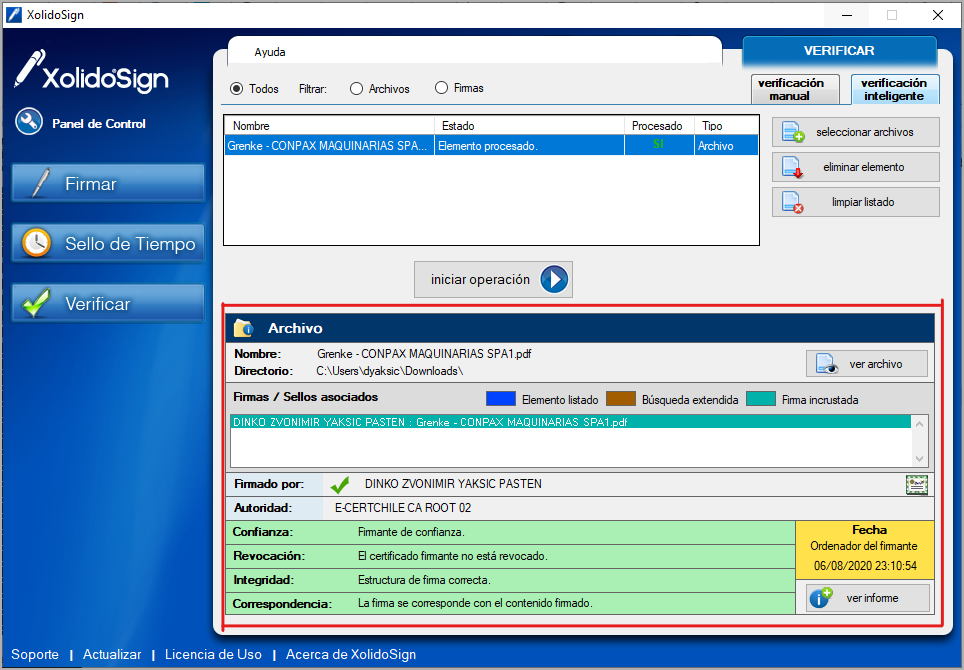Switch to verificación inteligente tab
This screenshot has width=964, height=670.
pos(895,89)
